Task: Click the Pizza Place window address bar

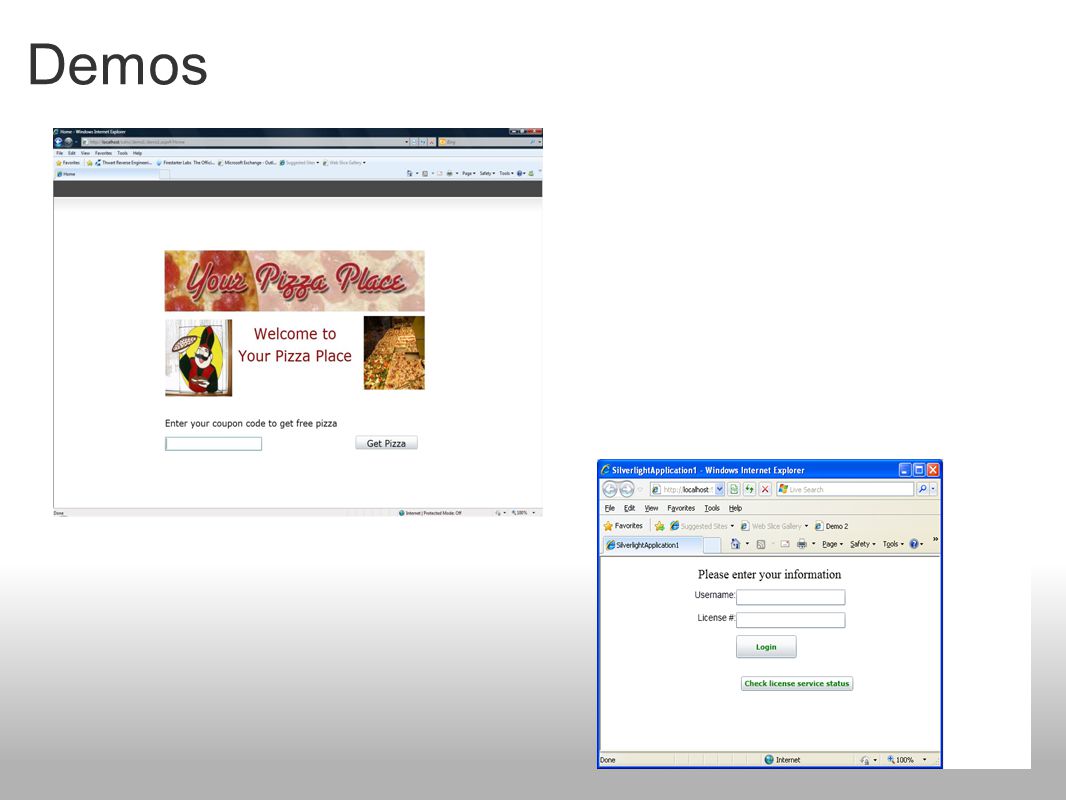Action: (x=245, y=141)
